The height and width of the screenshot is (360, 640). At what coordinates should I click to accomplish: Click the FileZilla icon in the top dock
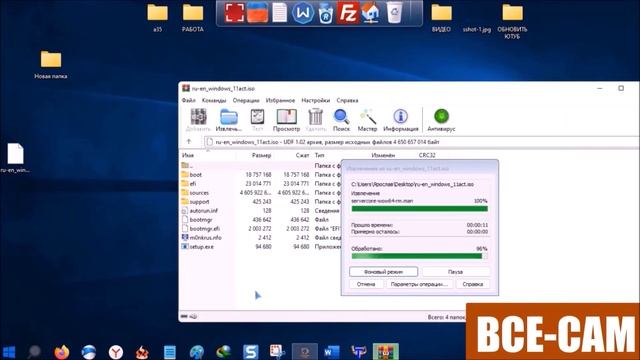(347, 13)
